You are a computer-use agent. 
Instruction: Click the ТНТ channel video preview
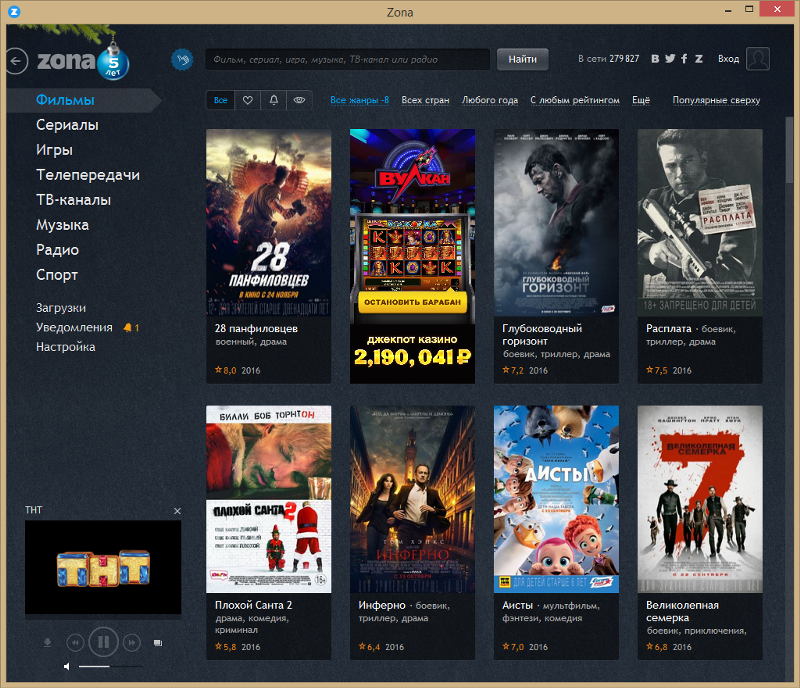coord(103,567)
